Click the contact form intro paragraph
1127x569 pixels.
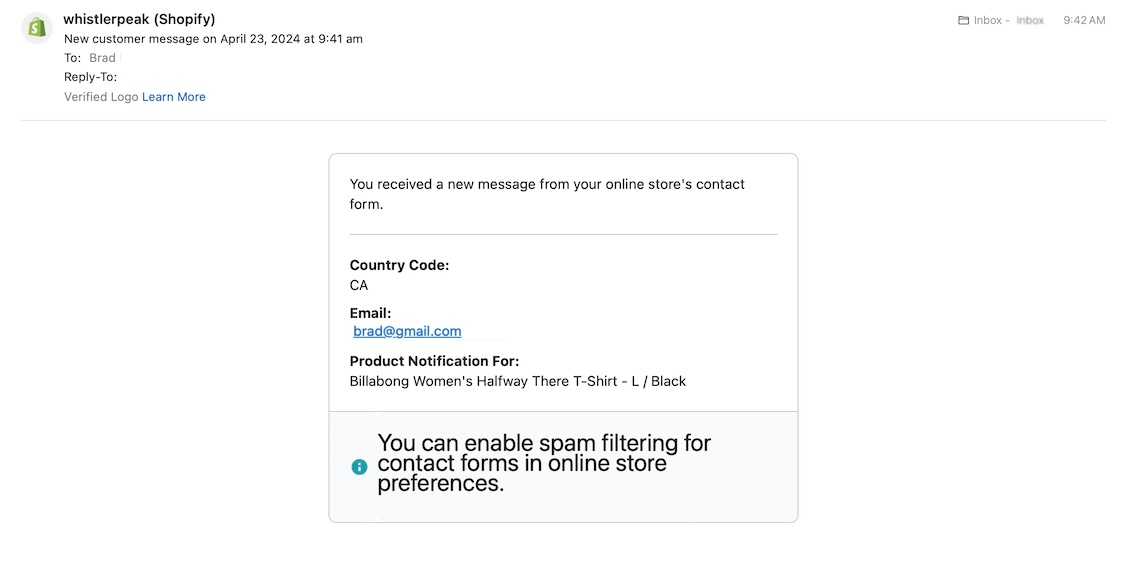[x=547, y=194]
